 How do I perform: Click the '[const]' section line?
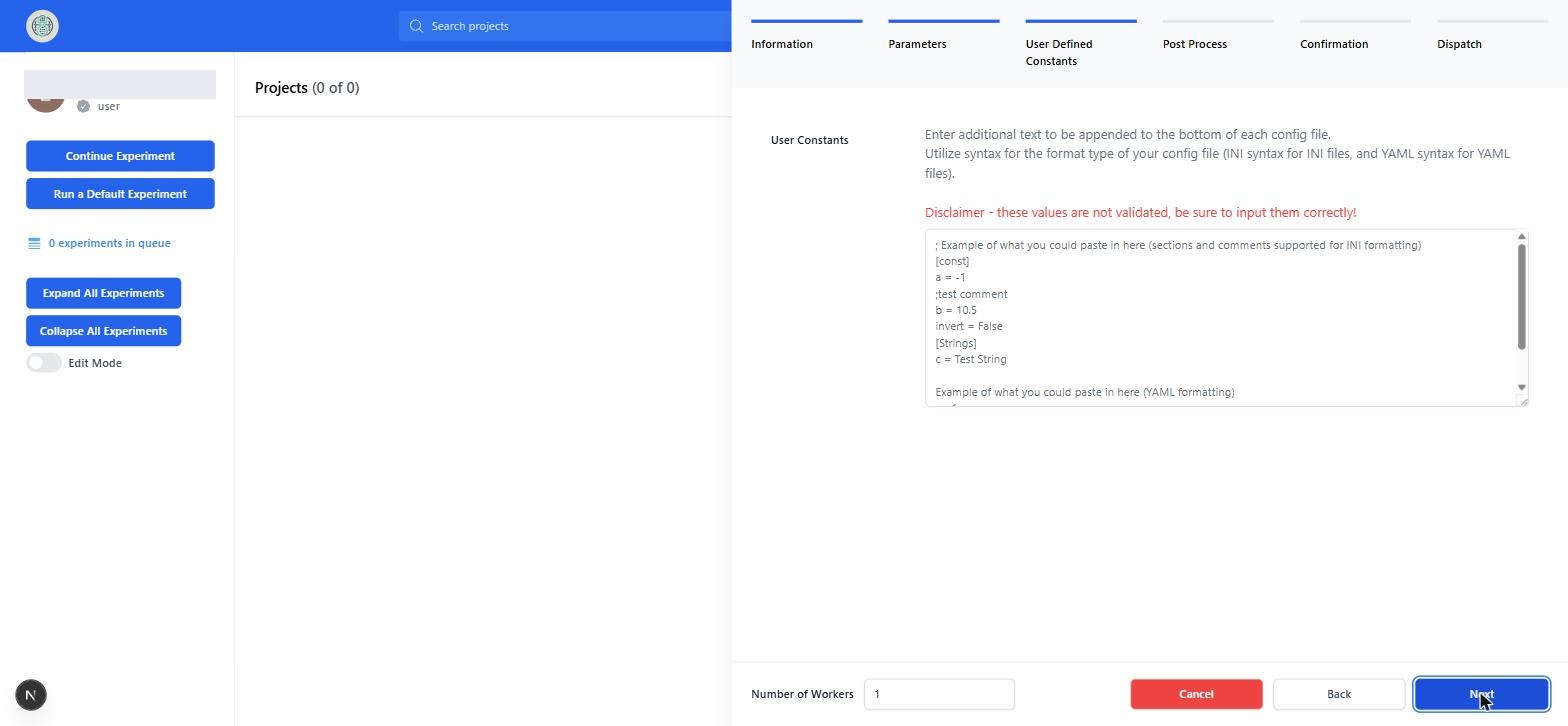[x=952, y=261]
